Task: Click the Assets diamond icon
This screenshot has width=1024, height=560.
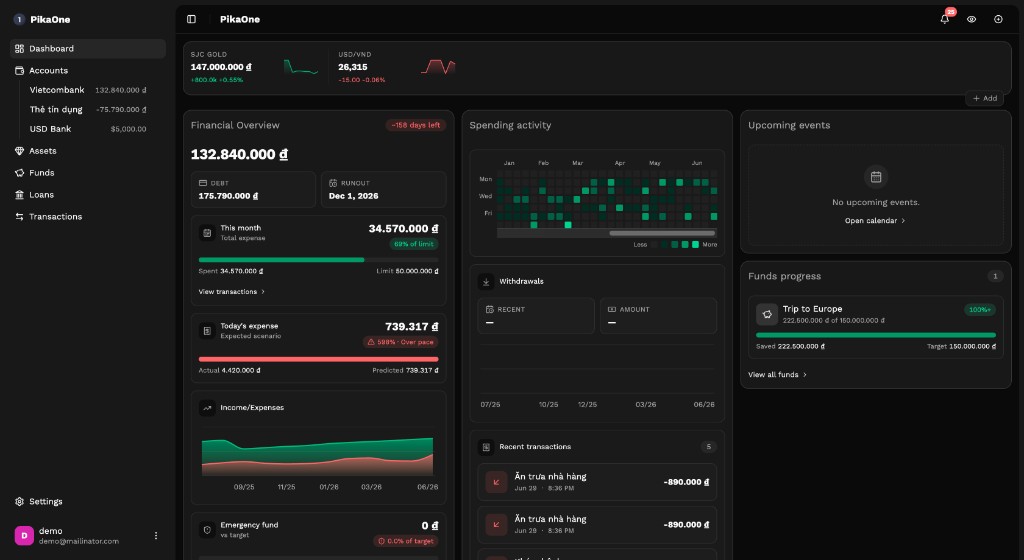Action: pos(20,151)
